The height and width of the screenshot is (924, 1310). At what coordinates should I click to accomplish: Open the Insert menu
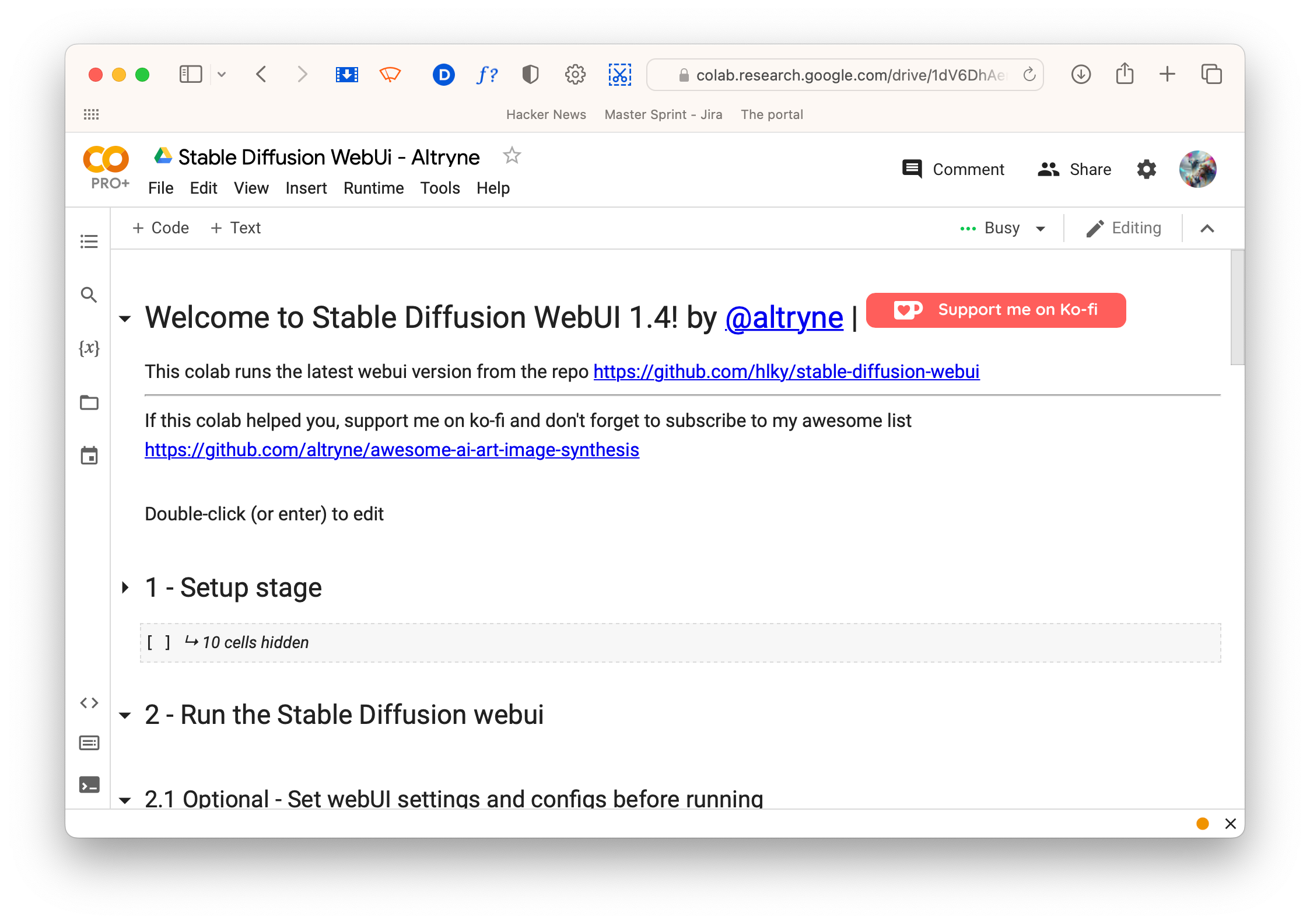tap(306, 188)
